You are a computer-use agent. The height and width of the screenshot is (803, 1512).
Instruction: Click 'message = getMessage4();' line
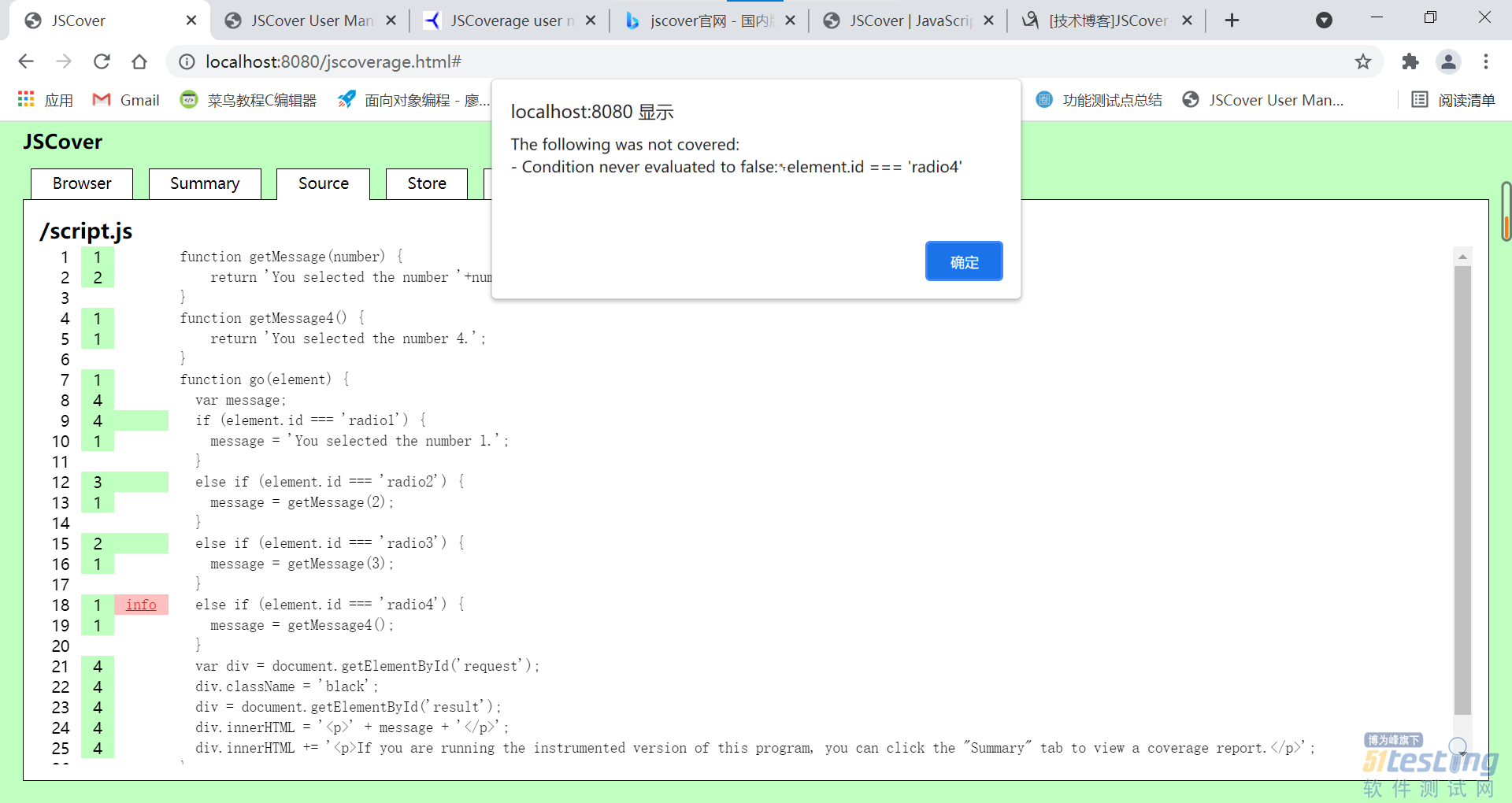[x=302, y=625]
